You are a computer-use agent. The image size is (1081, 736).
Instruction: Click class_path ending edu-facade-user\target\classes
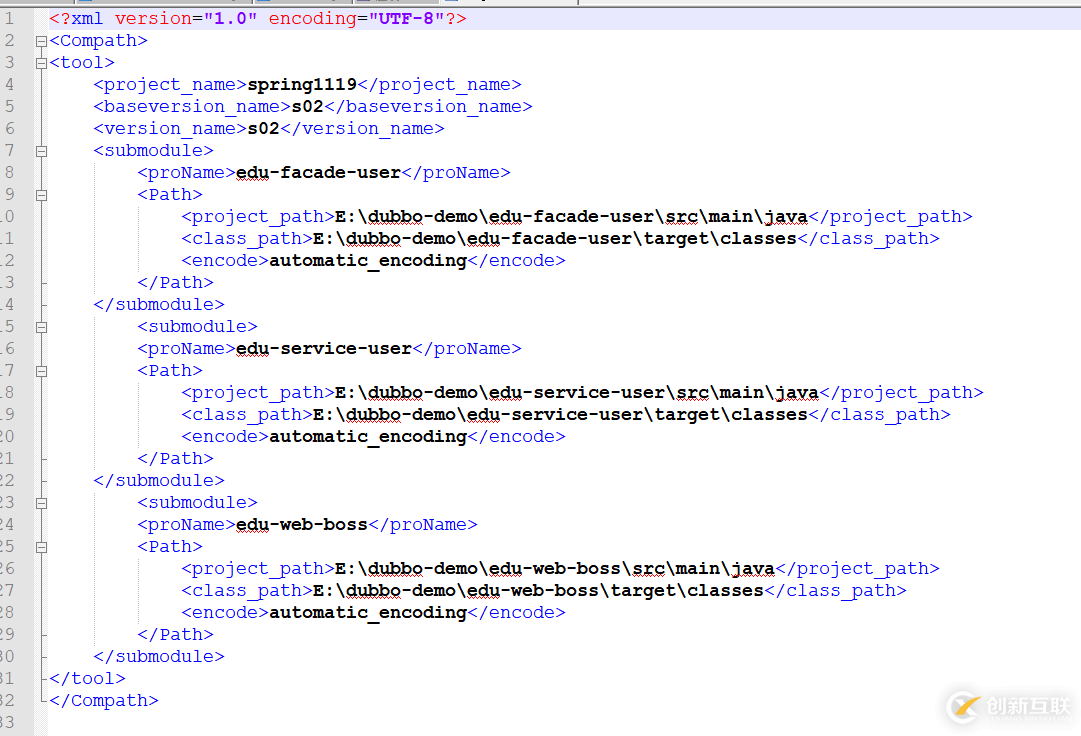point(555,239)
